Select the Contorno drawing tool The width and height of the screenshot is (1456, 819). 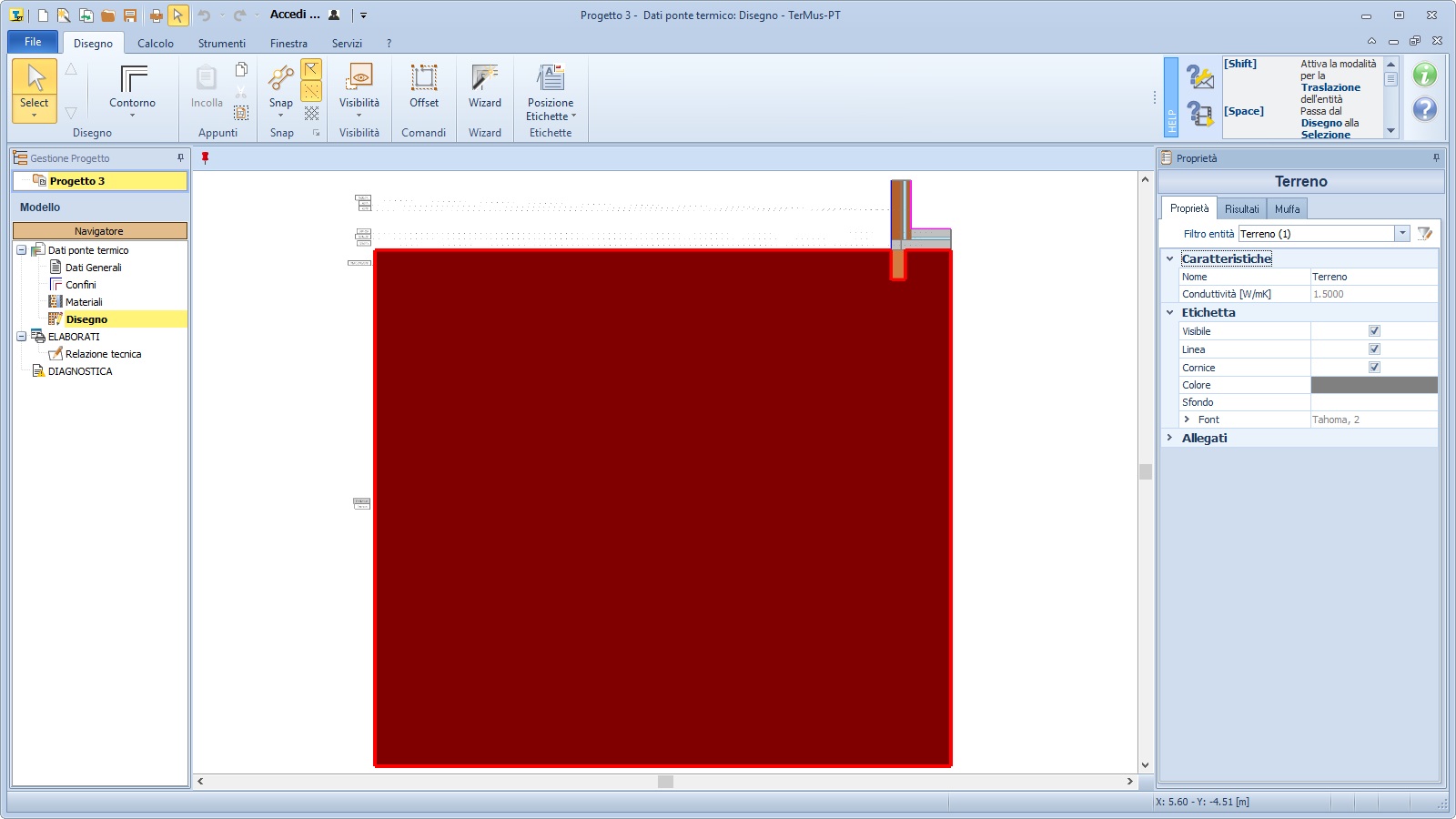click(133, 88)
